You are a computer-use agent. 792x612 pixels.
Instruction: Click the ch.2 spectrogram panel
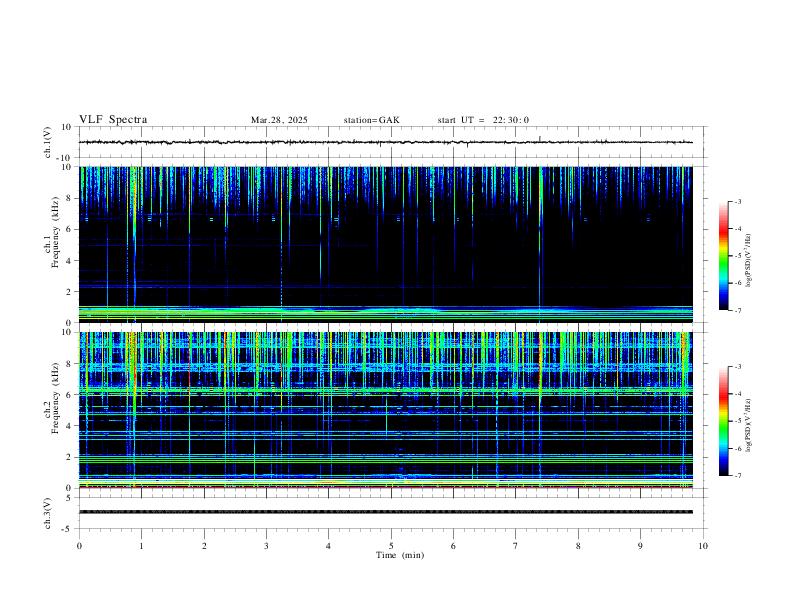pos(386,410)
